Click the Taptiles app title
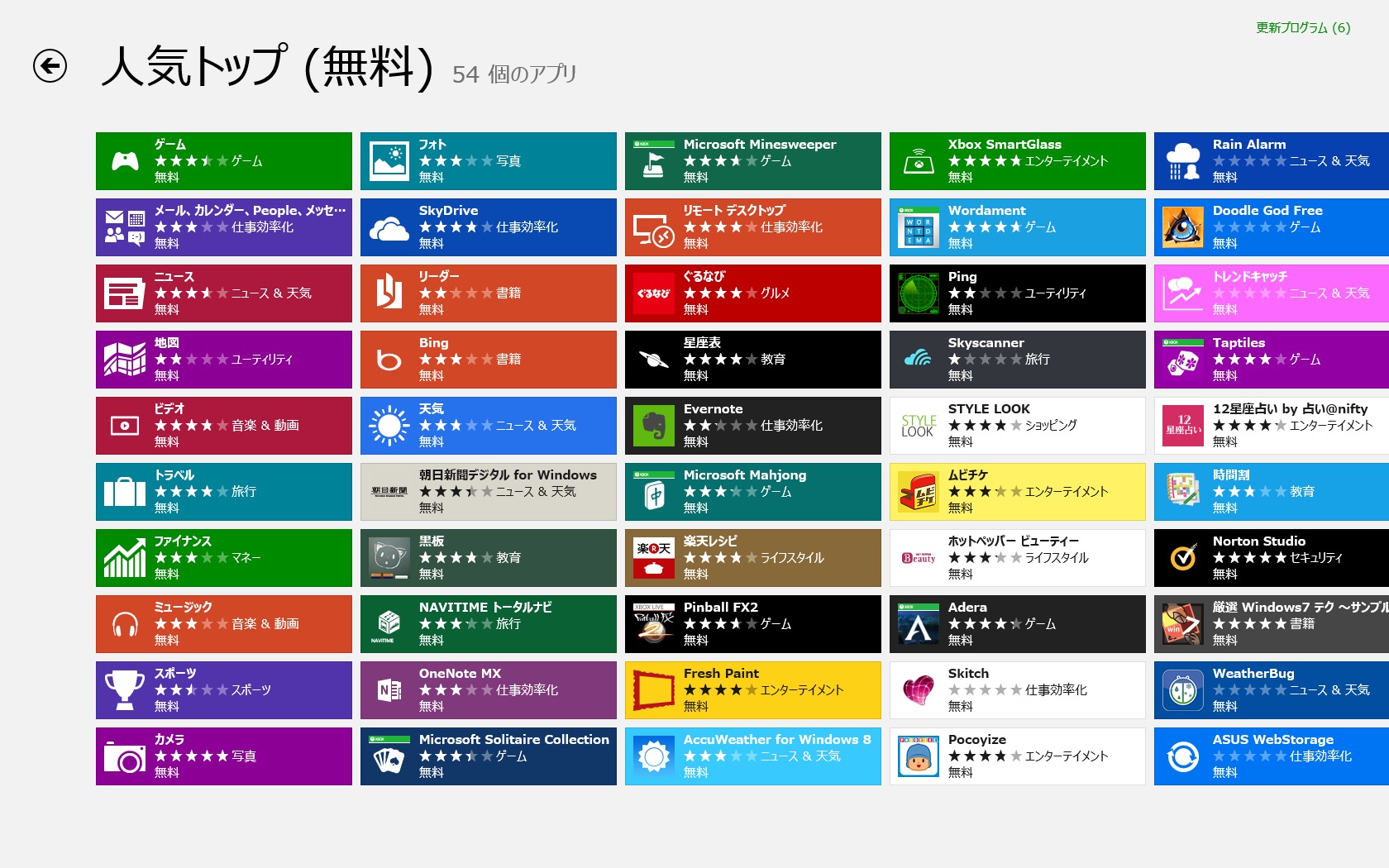 click(1239, 343)
